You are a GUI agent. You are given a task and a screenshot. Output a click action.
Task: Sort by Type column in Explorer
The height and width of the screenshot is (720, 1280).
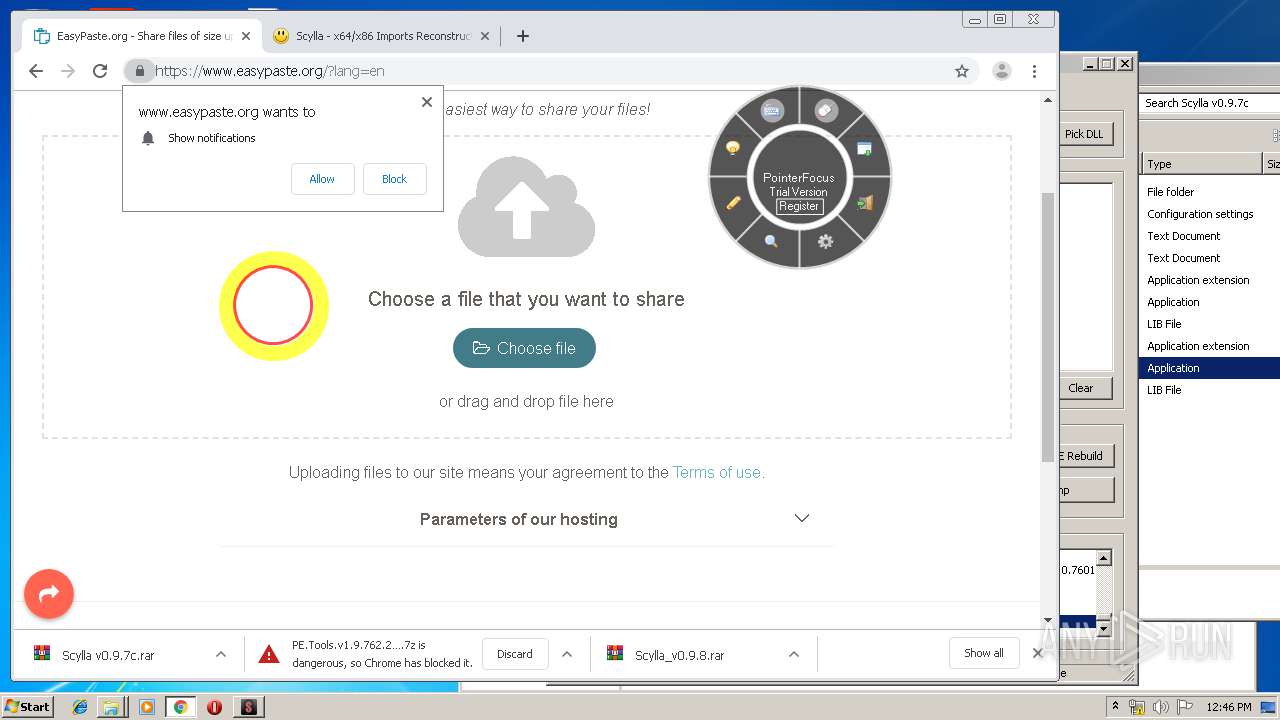(x=1201, y=164)
